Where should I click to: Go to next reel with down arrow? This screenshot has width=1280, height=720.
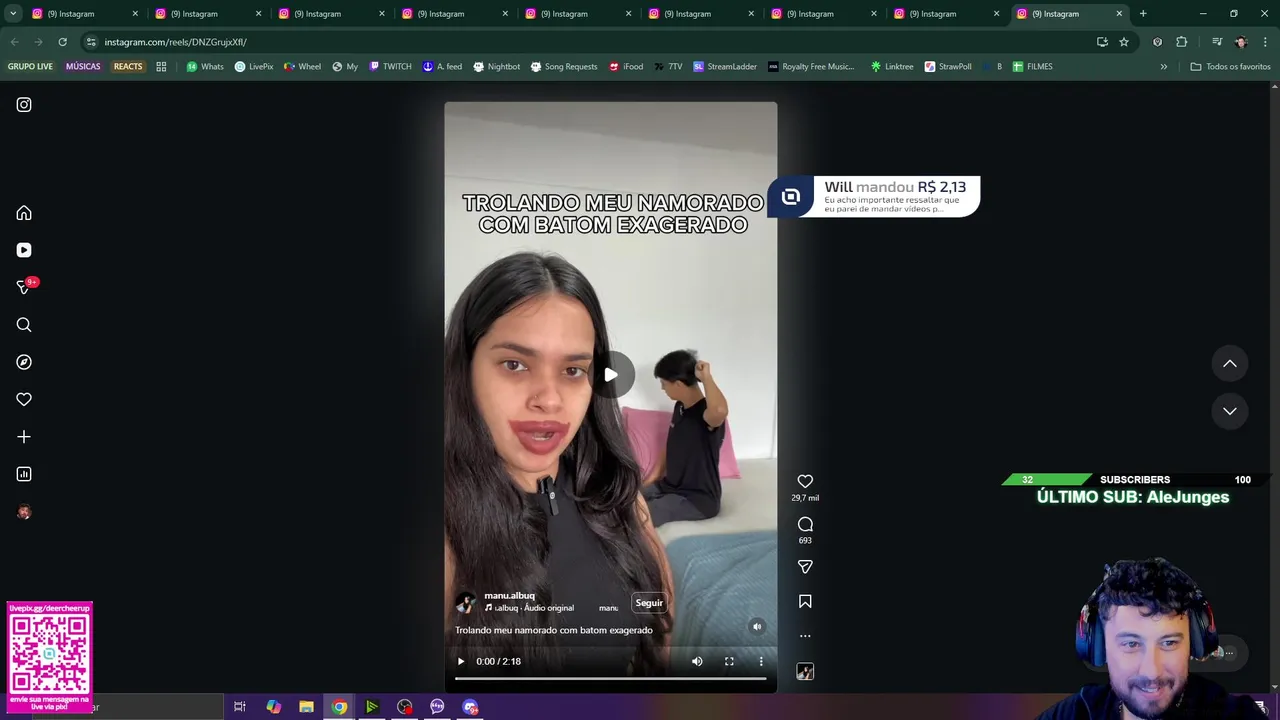1230,411
